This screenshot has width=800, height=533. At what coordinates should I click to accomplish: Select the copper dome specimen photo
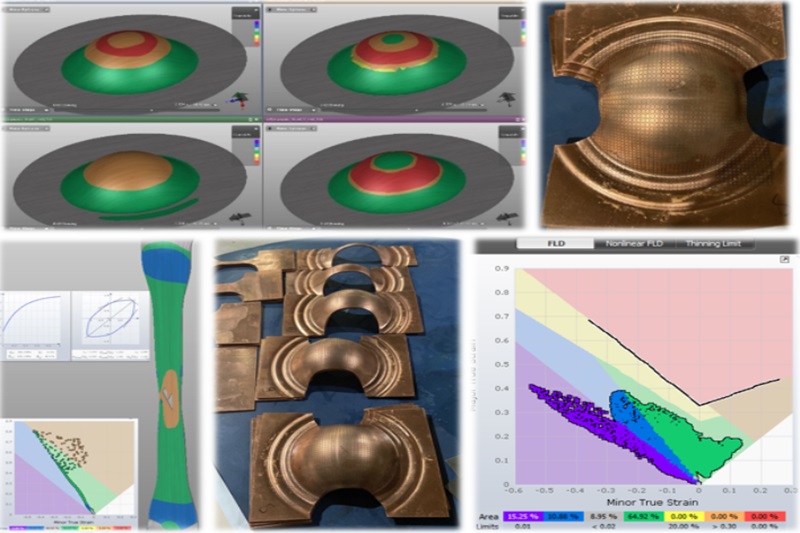tap(667, 114)
